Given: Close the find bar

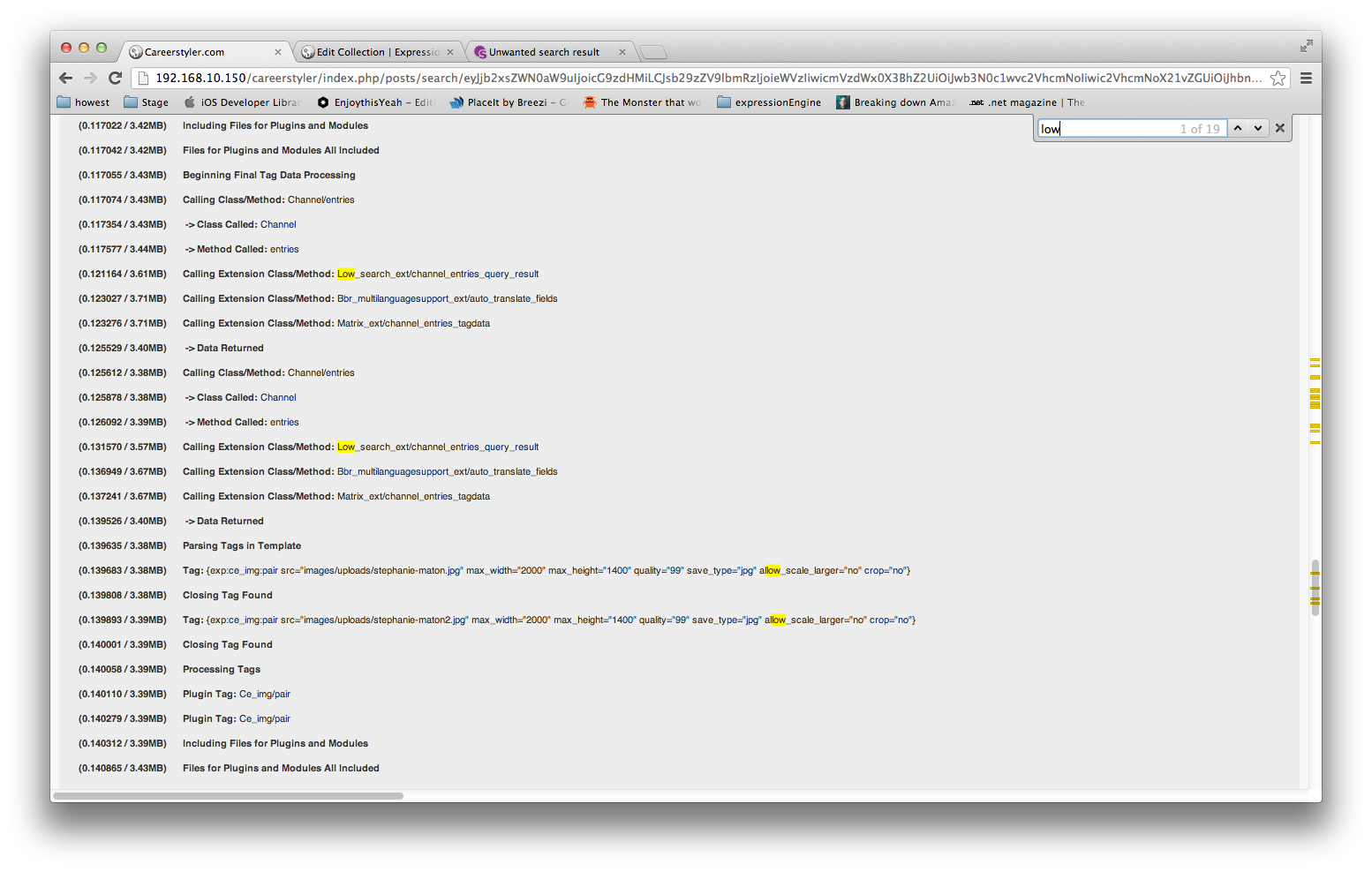Looking at the screenshot, I should [1280, 129].
